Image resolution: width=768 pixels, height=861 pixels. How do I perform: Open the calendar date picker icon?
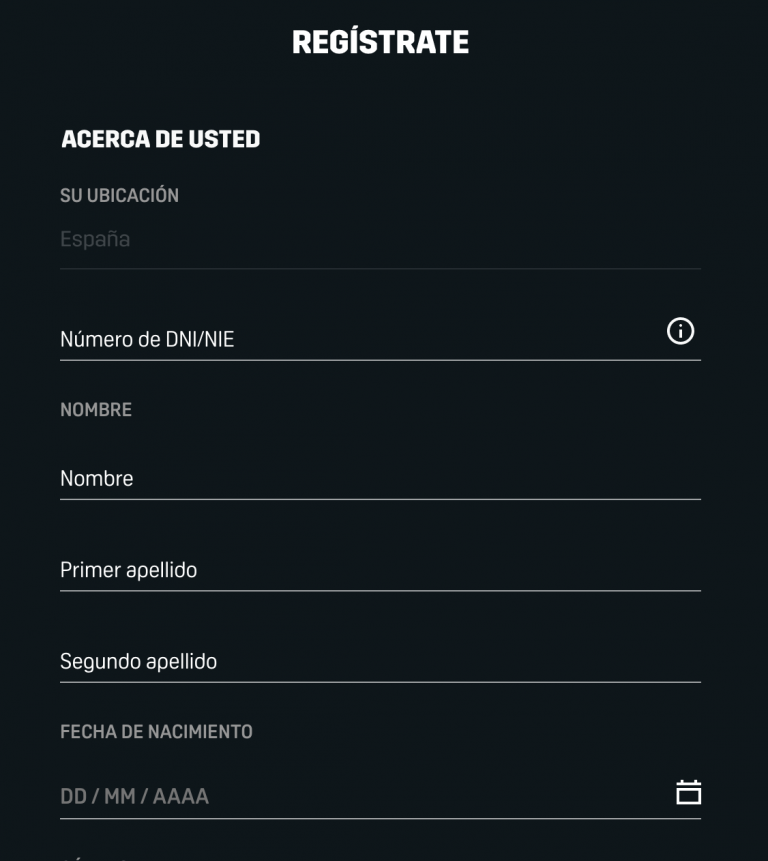click(688, 792)
